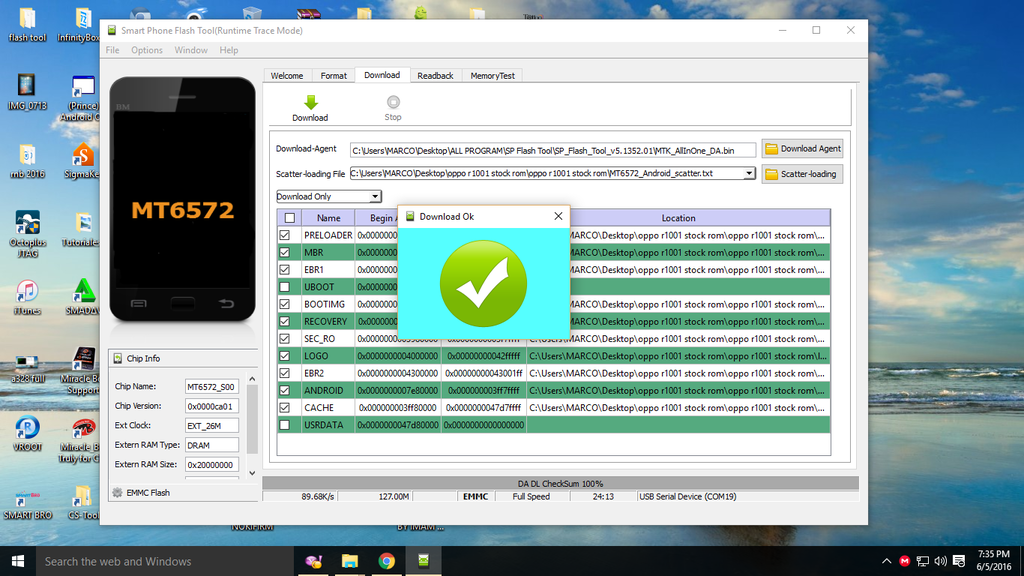Screen dimensions: 1024x576
Task: Toggle the USRDATA partition checkbox
Action: pyautogui.click(x=285, y=425)
